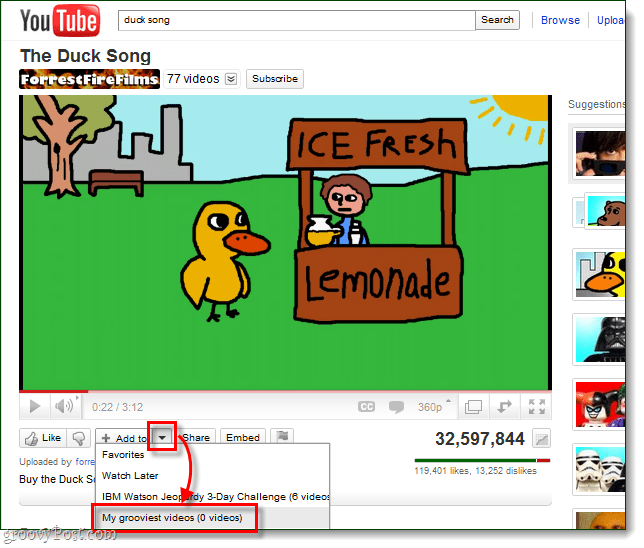644x548 pixels.
Task: Click the pop-out player icon
Action: (504, 407)
